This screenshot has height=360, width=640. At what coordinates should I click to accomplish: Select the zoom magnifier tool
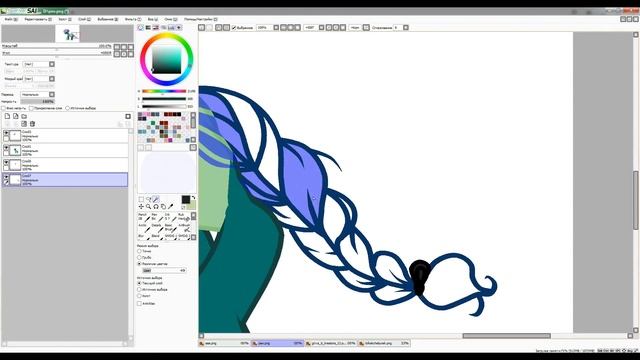pyautogui.click(x=149, y=207)
